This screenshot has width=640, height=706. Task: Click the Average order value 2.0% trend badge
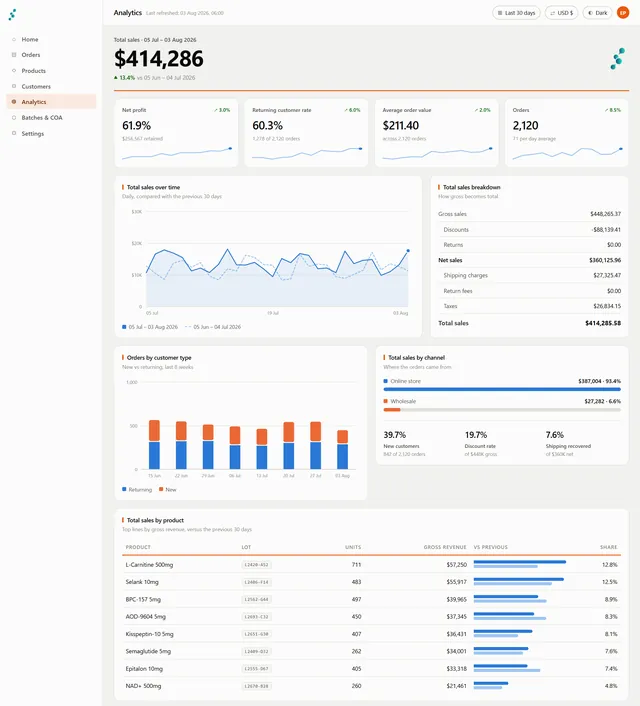[x=482, y=110]
